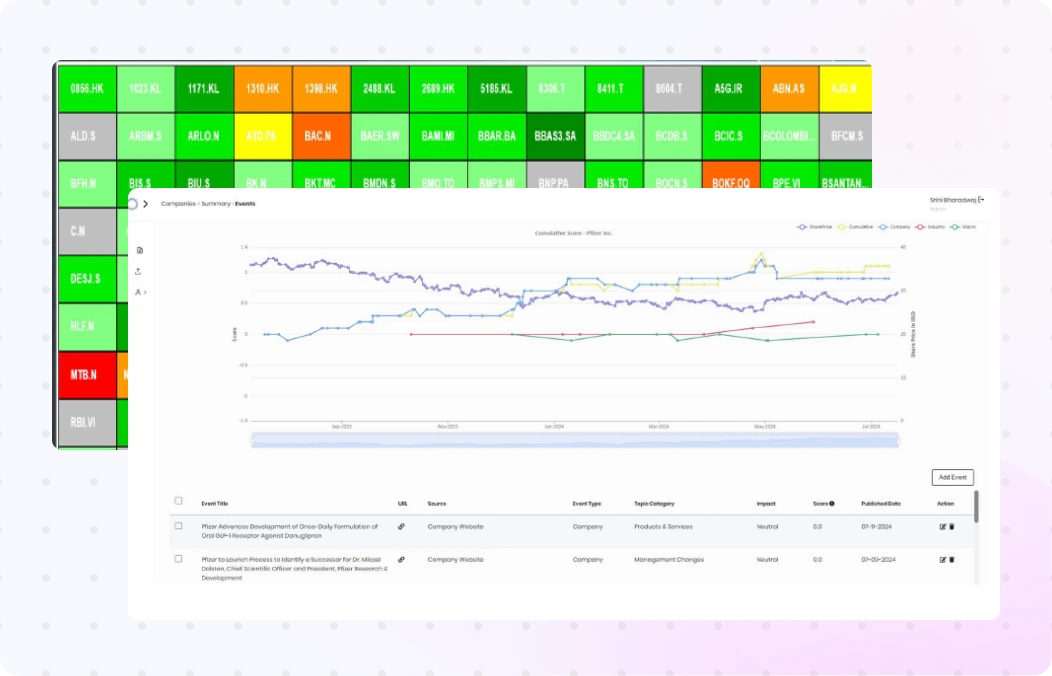
Task: Click the Published Date column header
Action: (881, 504)
